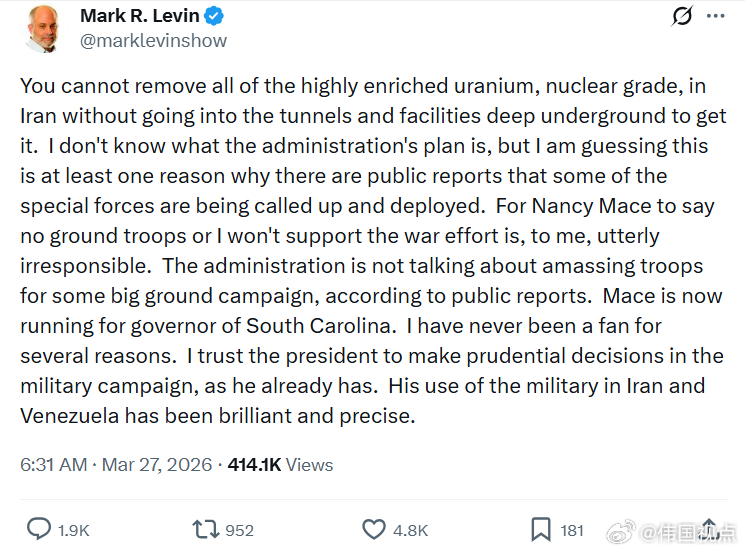Open the @marklevinshow handle link
The image size is (745, 552).
click(152, 41)
